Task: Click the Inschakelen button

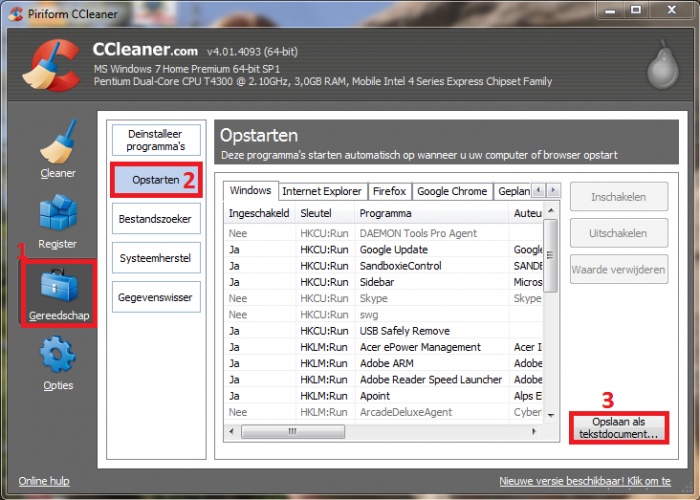Action: click(x=619, y=196)
